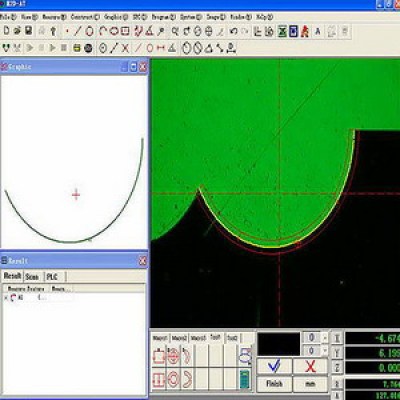Image resolution: width=400 pixels, height=400 pixels.
Task: Click the Play triangle icon in second toolbar
Action: click(x=52, y=48)
